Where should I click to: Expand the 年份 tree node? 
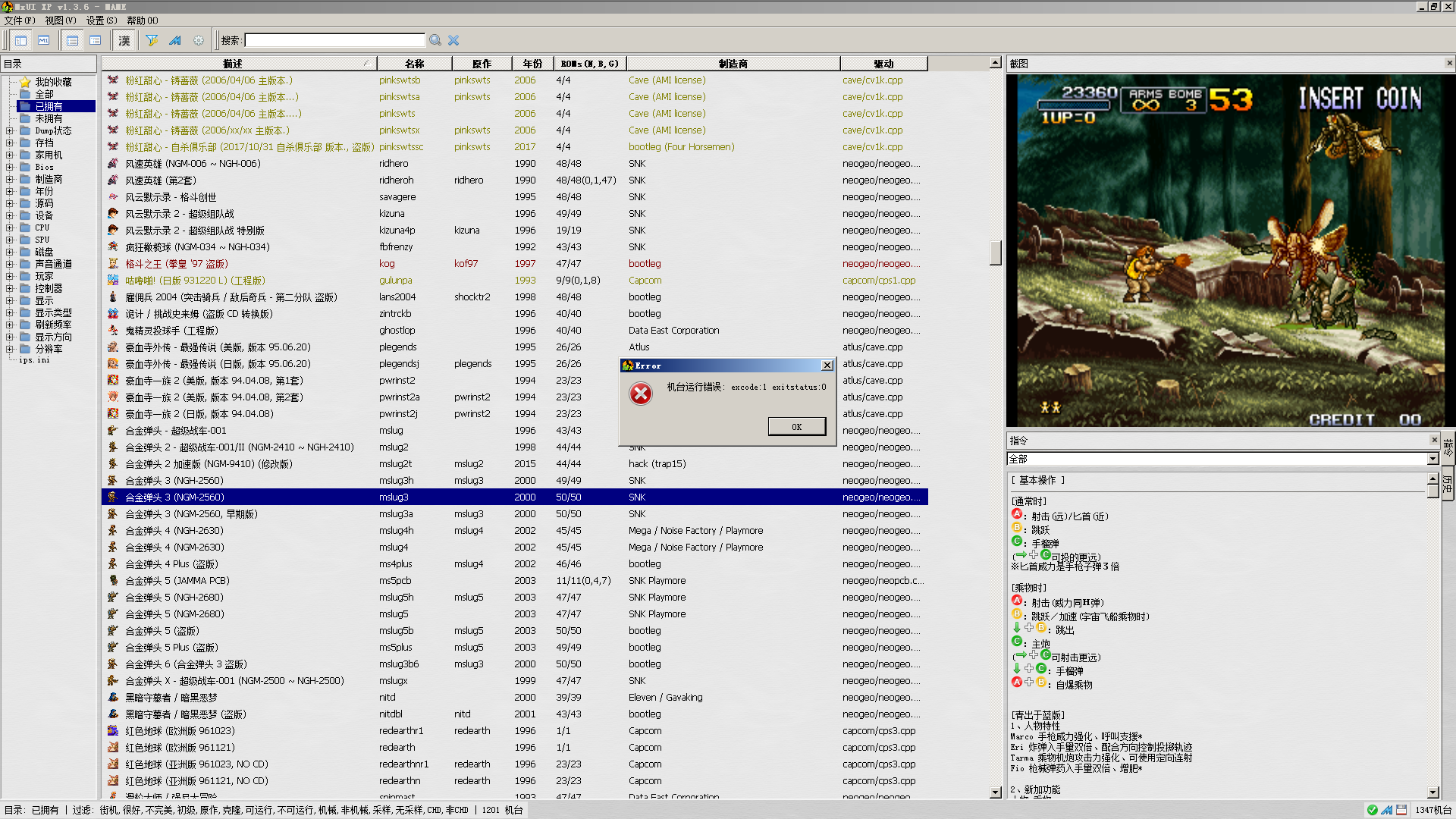10,191
